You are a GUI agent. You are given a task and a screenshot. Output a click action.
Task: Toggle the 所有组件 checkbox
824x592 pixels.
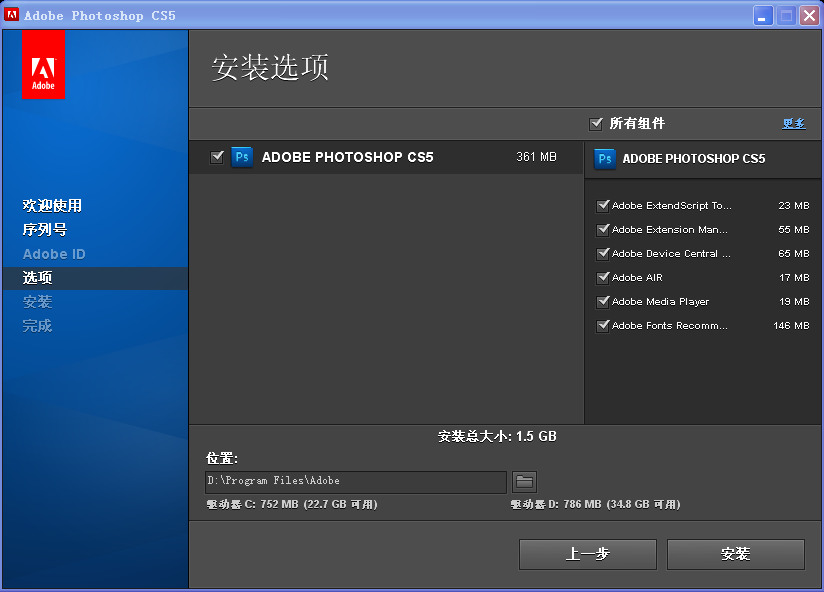tap(596, 124)
